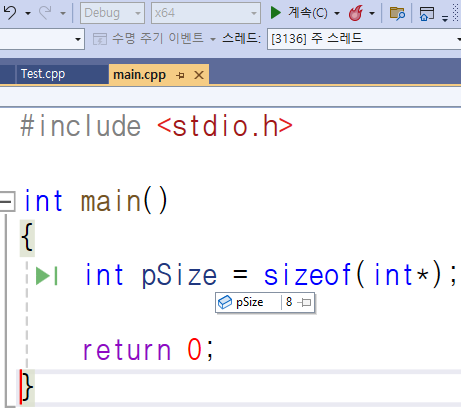The height and width of the screenshot is (409, 461).
Task: Click the sizeof keyword in code
Action: (x=307, y=275)
